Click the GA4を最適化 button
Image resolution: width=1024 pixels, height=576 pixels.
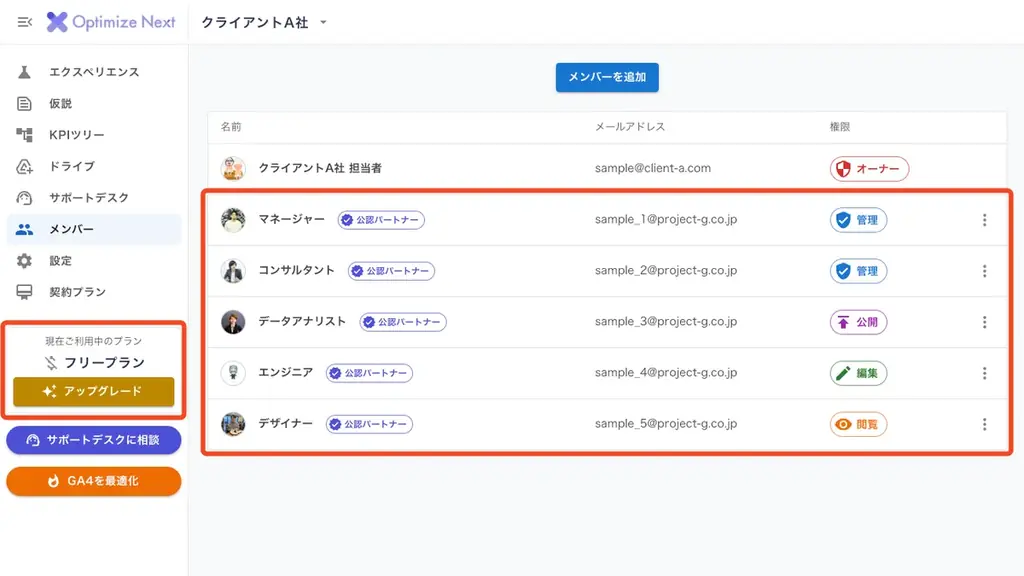(x=93, y=481)
